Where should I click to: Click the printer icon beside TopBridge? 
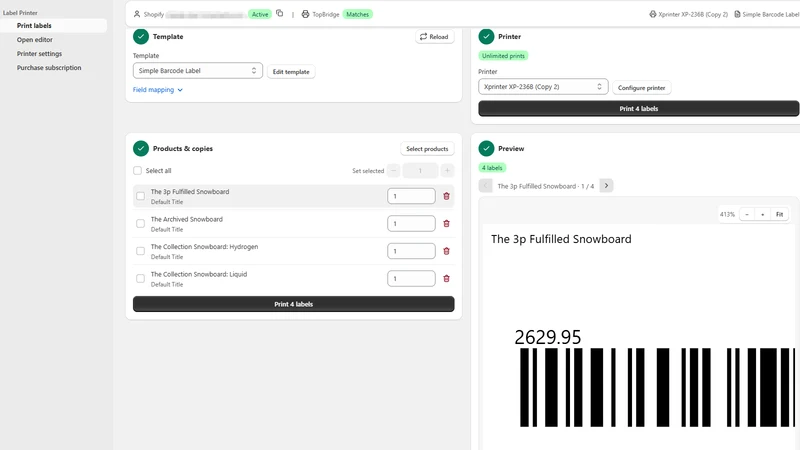(x=305, y=14)
